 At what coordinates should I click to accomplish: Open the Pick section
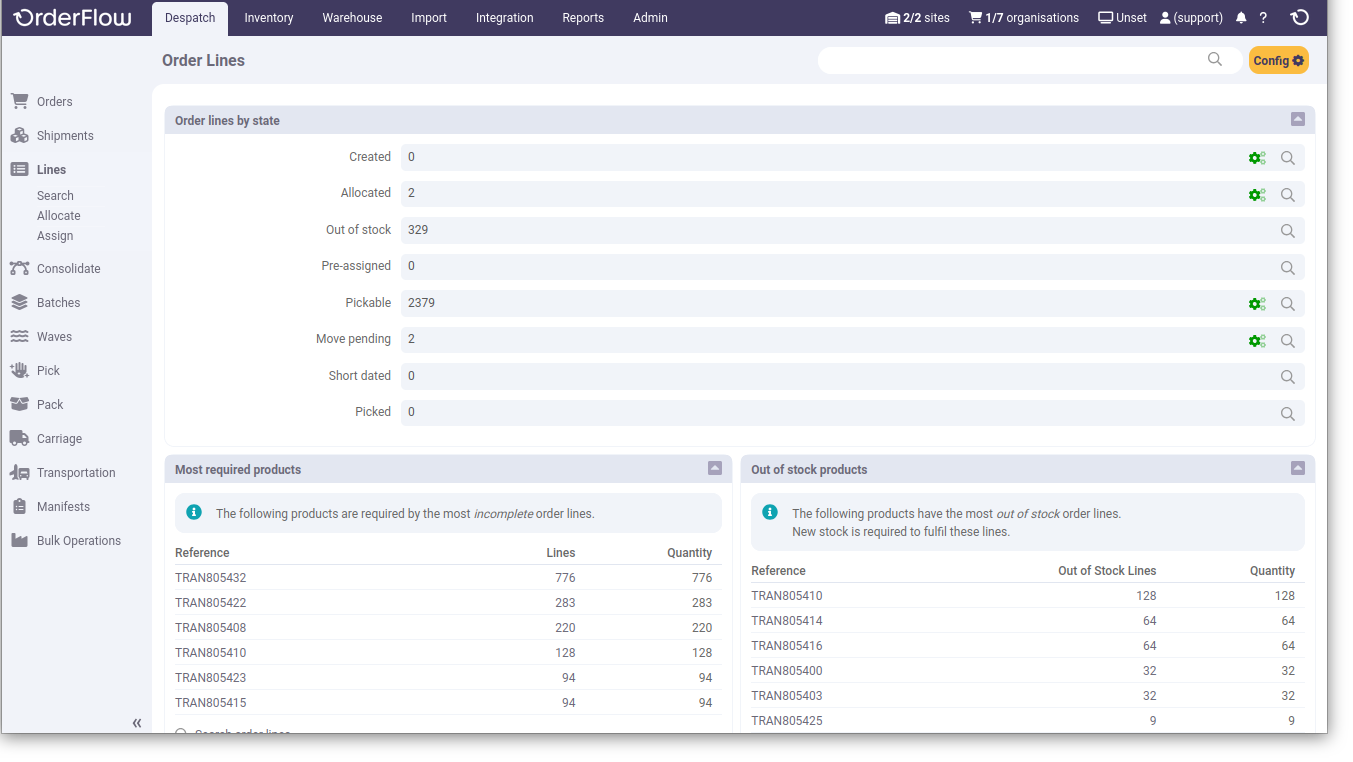[x=48, y=370]
